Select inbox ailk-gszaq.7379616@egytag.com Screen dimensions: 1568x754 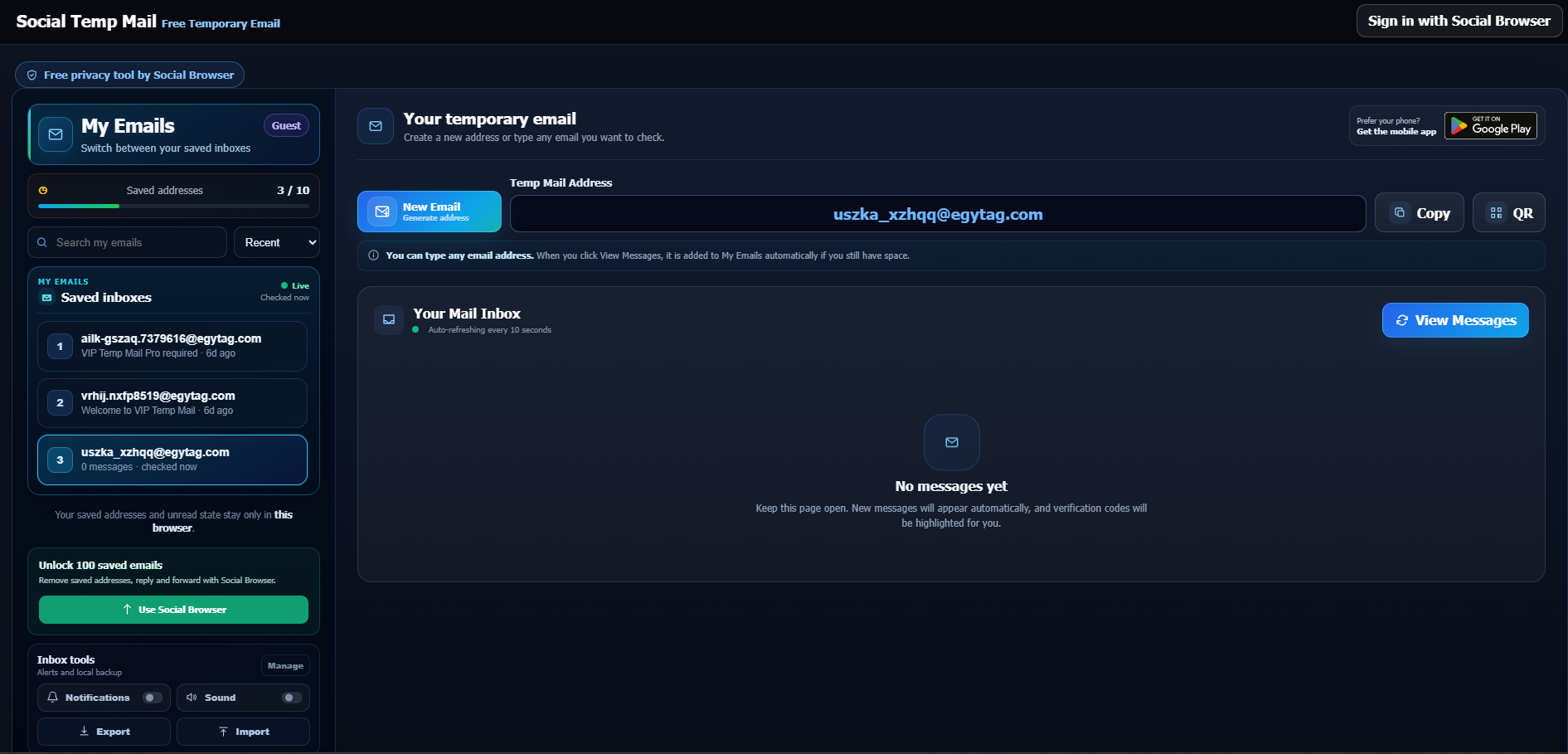click(x=172, y=346)
